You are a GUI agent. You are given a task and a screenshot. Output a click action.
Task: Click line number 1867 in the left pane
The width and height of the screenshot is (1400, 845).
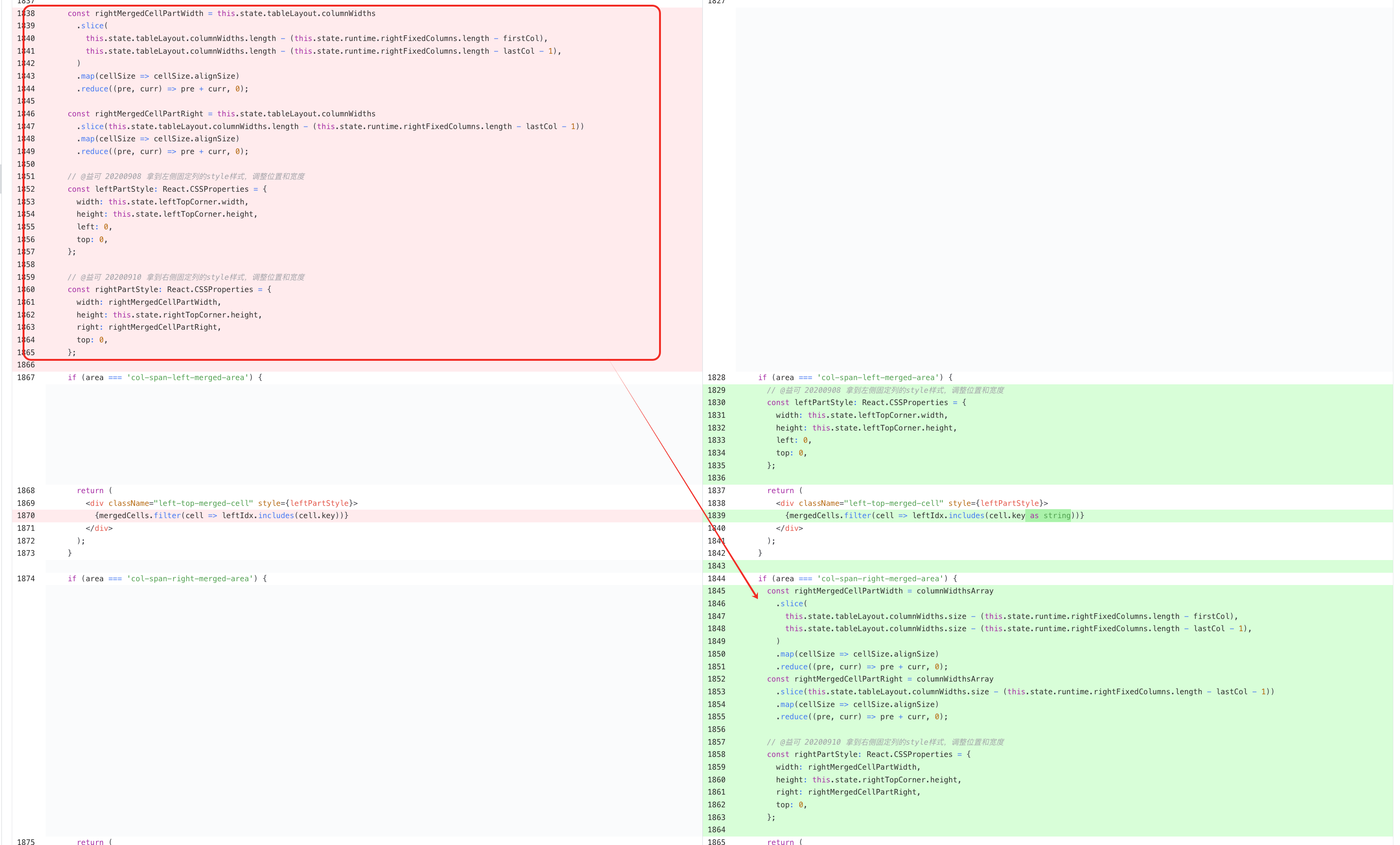(x=25, y=378)
